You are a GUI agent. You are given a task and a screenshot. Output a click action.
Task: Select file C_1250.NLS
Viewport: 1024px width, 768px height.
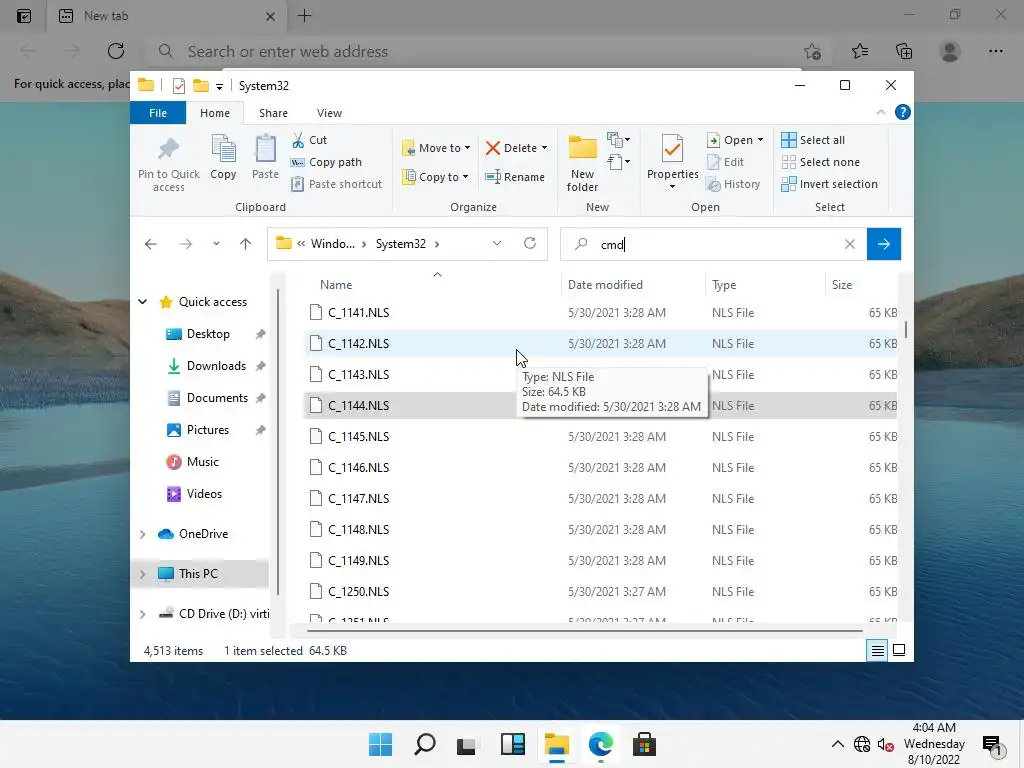(x=359, y=592)
